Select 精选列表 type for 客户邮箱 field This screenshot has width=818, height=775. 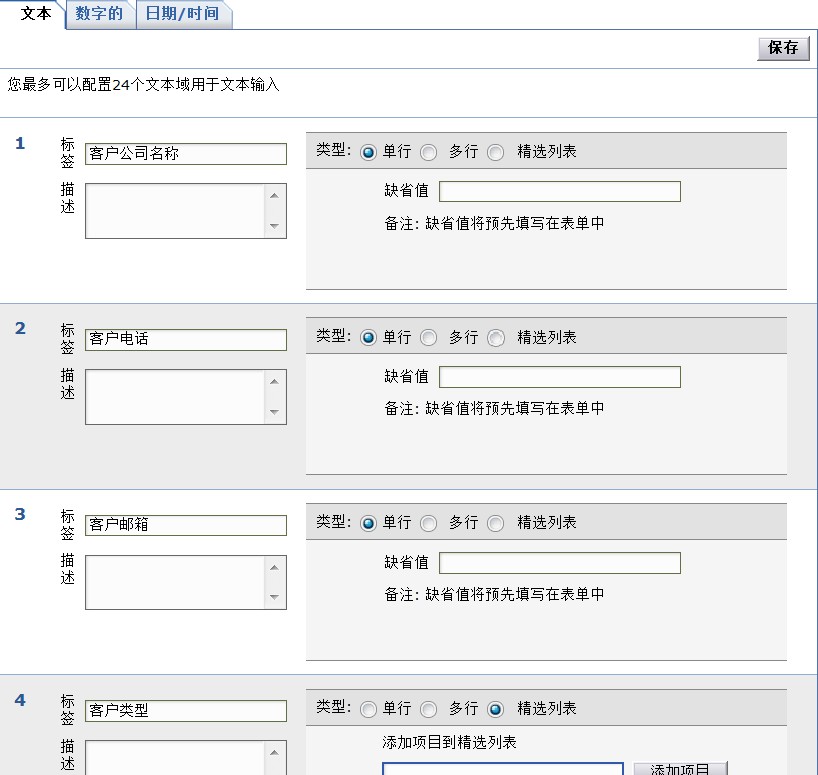495,522
